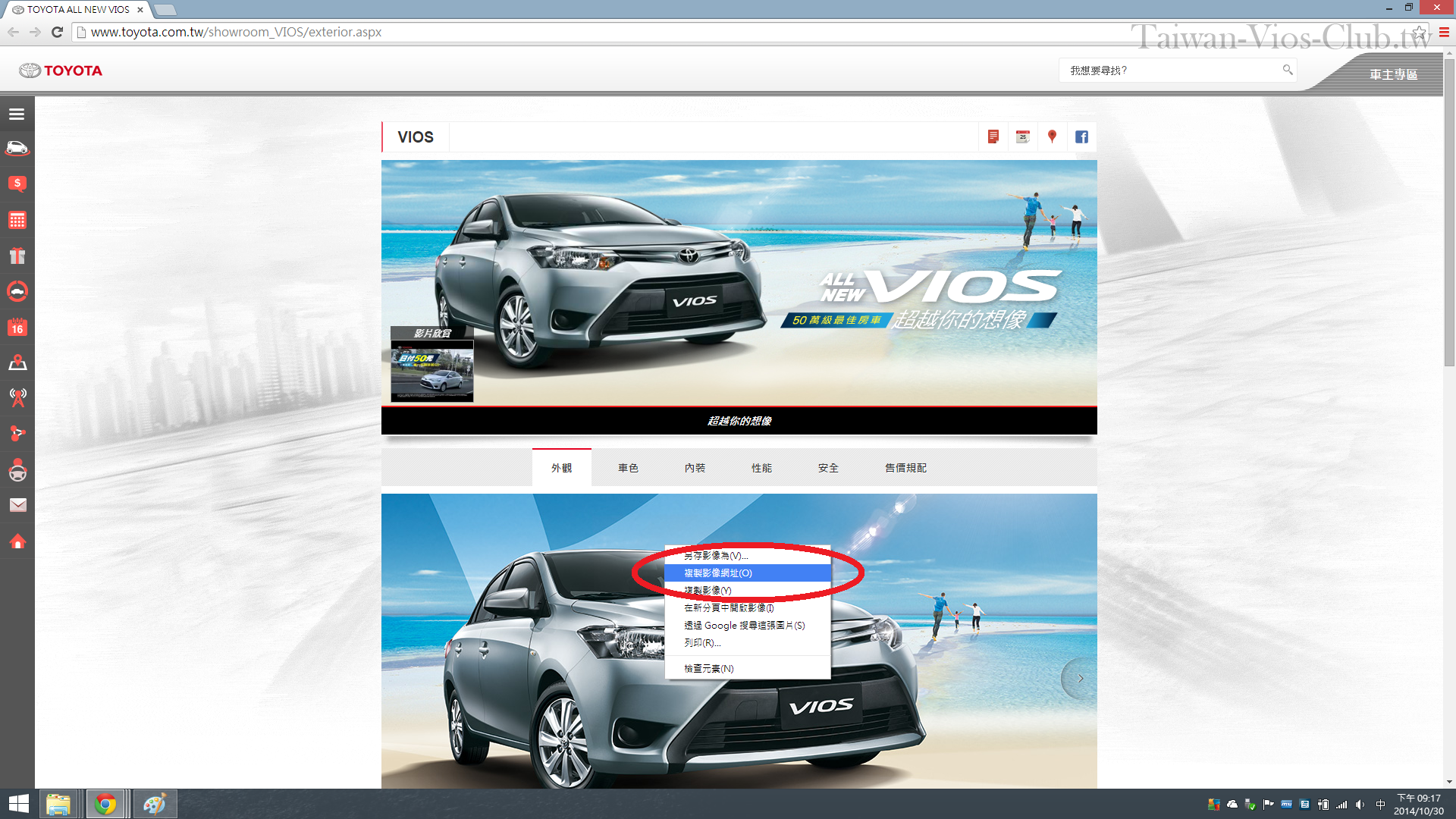Click the car models sidebar icon
Screen dimensions: 1456x819
coord(17,148)
